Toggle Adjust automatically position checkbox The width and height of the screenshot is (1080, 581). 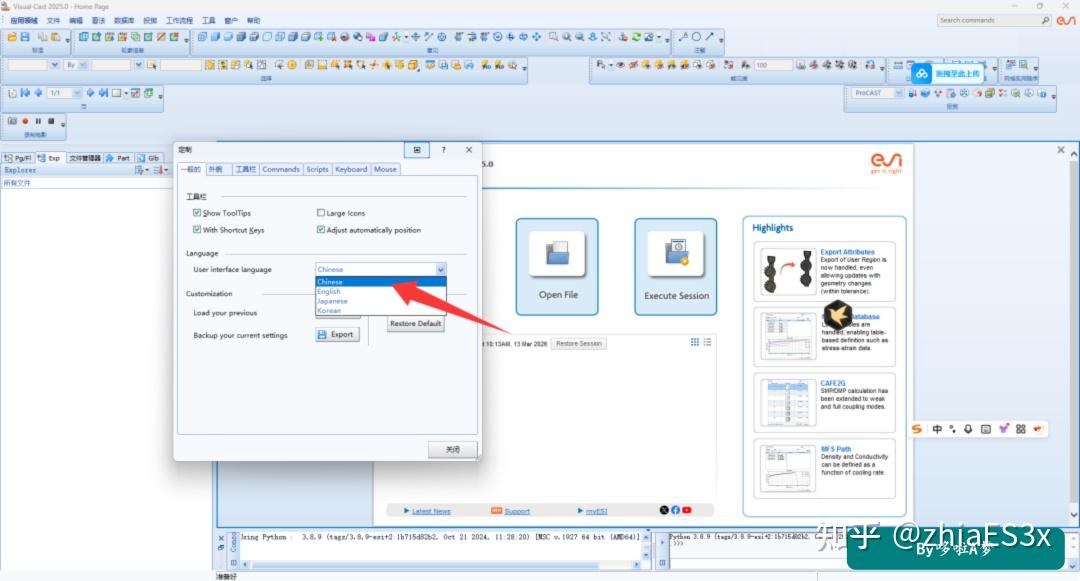(320, 229)
